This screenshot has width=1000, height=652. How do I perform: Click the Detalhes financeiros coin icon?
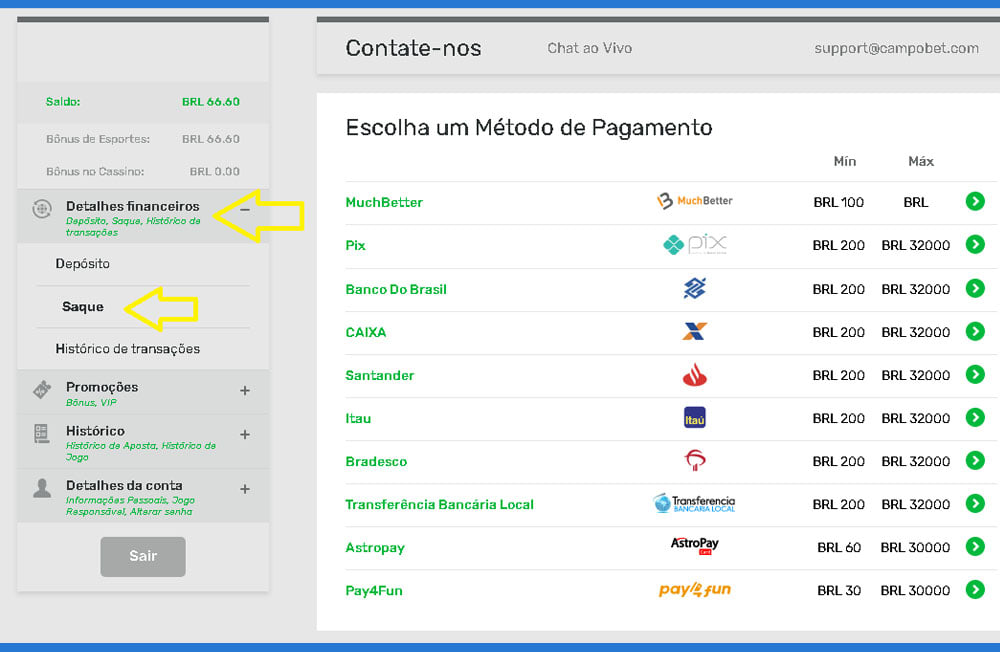(42, 209)
